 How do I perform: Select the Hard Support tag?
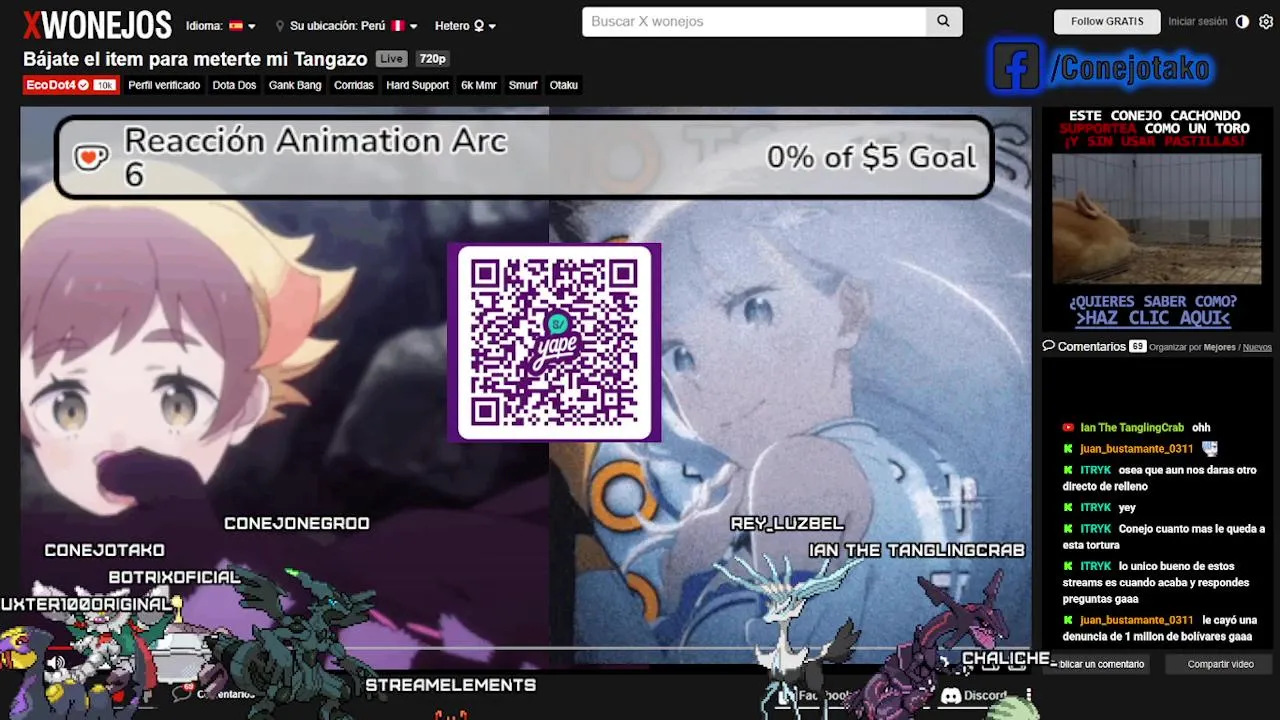pos(417,85)
